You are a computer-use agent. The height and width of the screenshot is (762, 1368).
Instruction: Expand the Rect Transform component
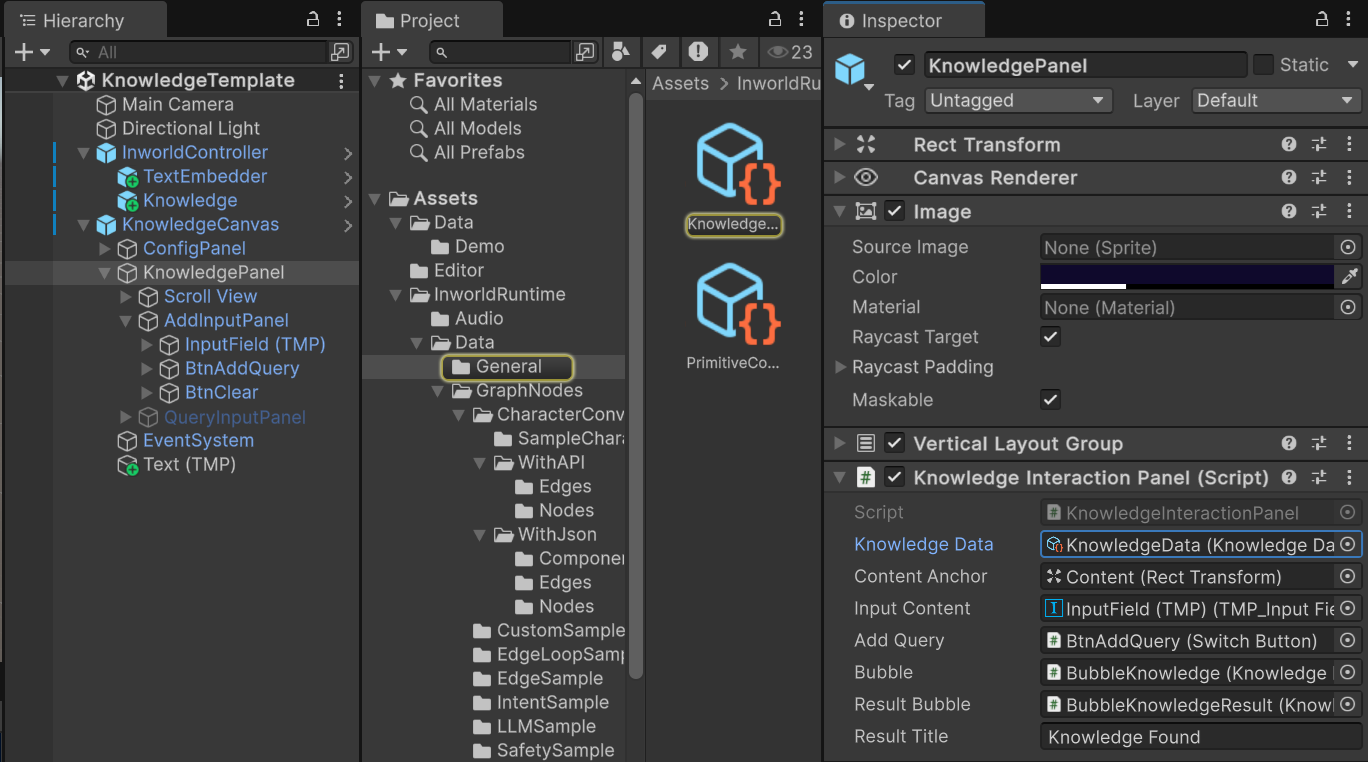[x=840, y=145]
